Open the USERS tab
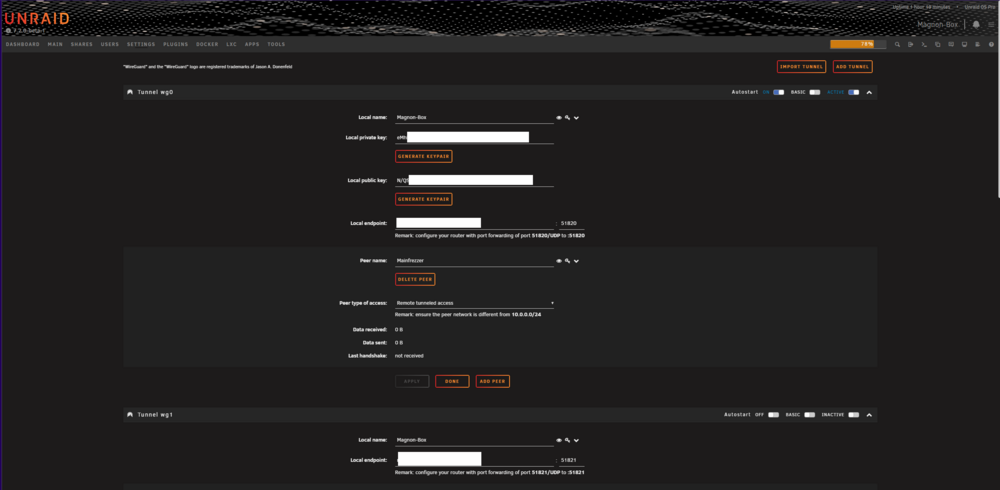The width and height of the screenshot is (1000, 490). click(110, 45)
